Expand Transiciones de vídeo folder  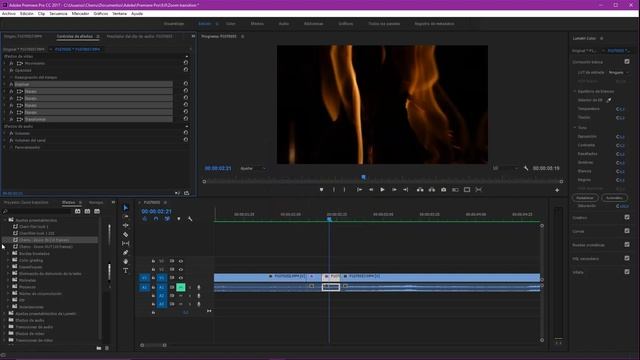click(4, 340)
